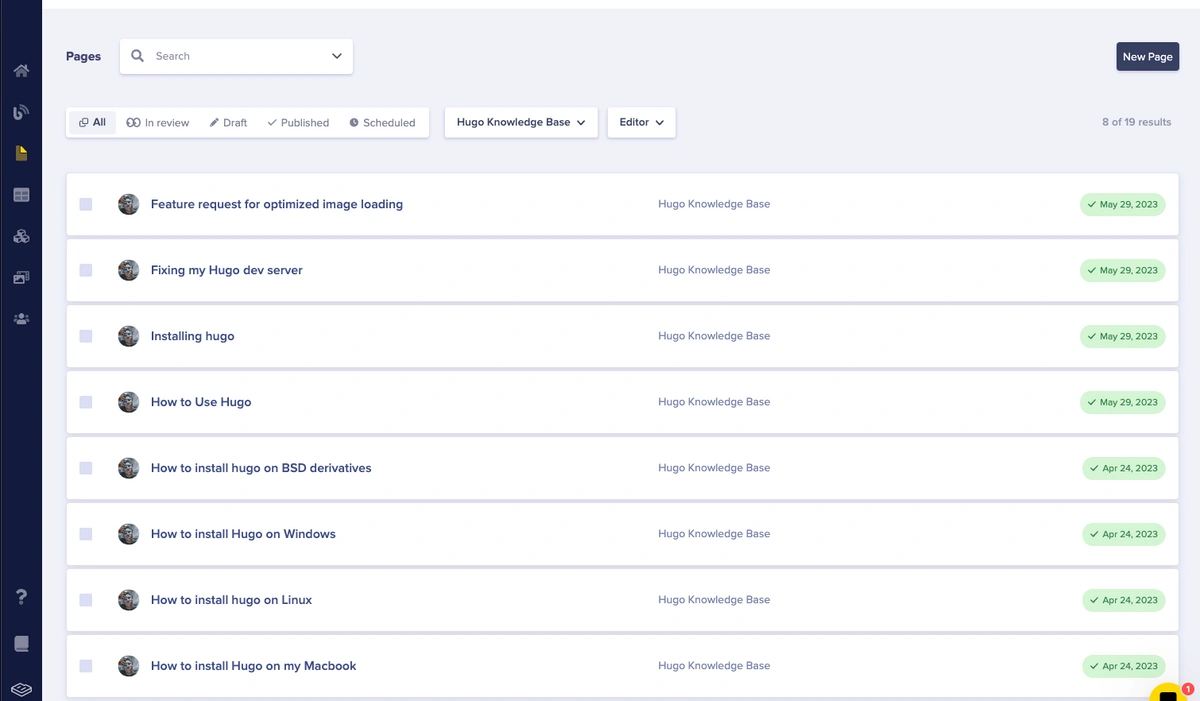Image resolution: width=1200 pixels, height=701 pixels.
Task: Open the blog feed icon in sidebar
Action: (x=21, y=112)
